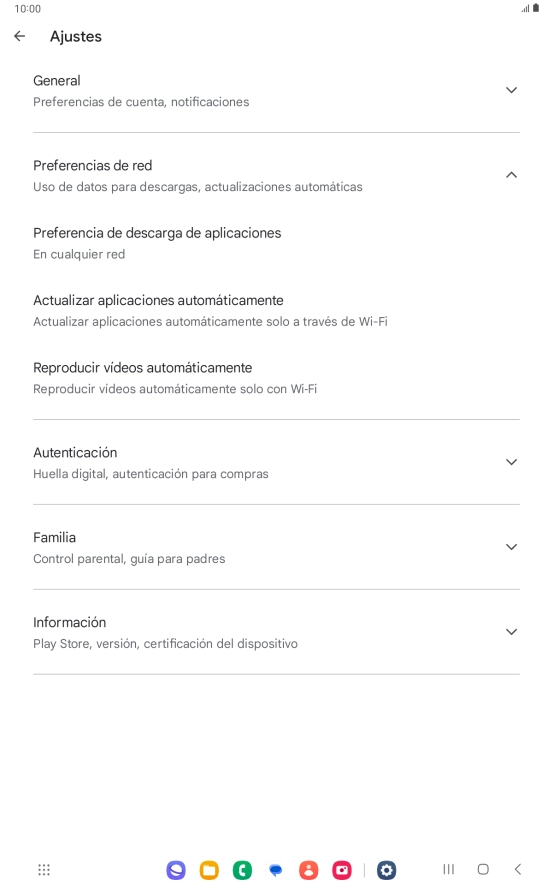Tap the system back navigation button

click(x=517, y=870)
